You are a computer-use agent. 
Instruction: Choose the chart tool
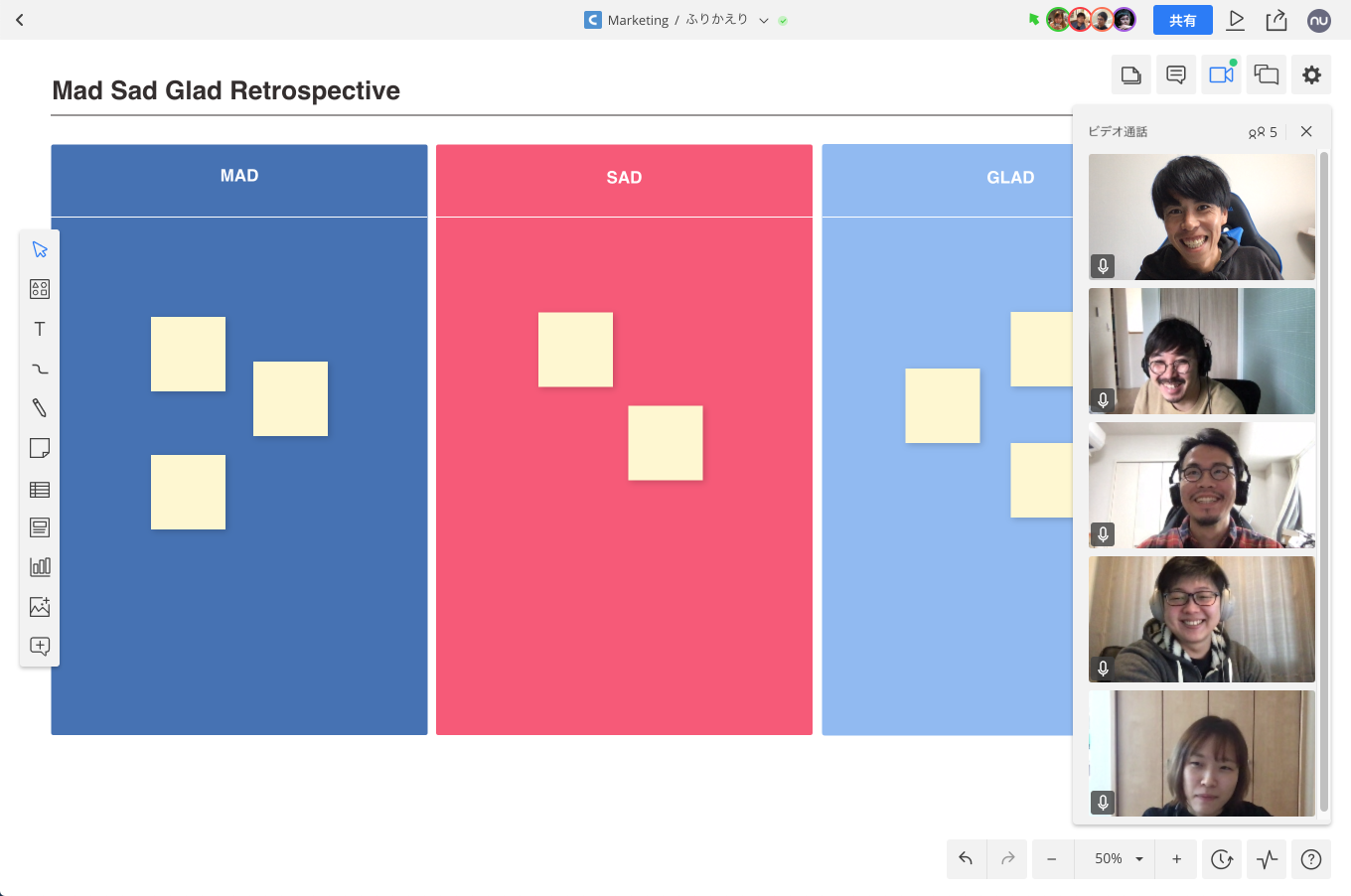tap(40, 567)
